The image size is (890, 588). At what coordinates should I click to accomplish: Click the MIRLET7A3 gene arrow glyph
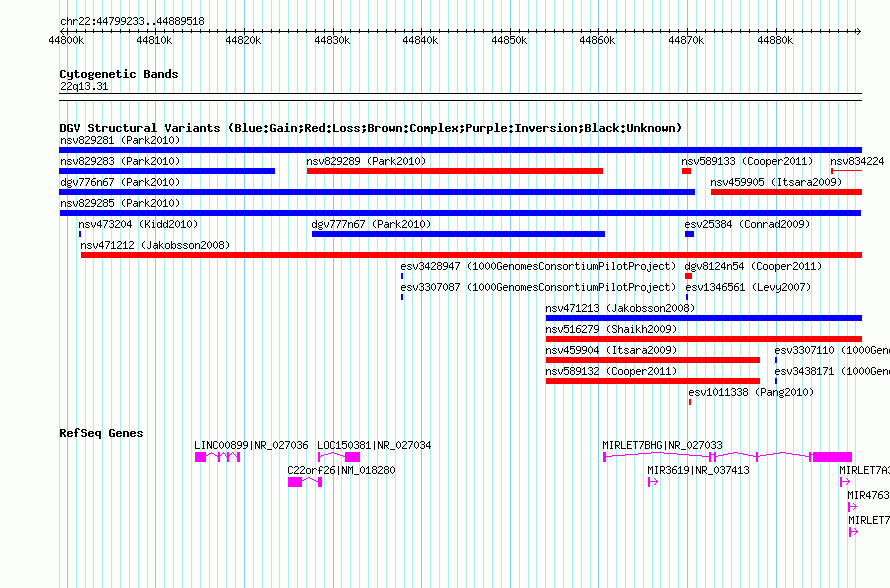pos(845,482)
